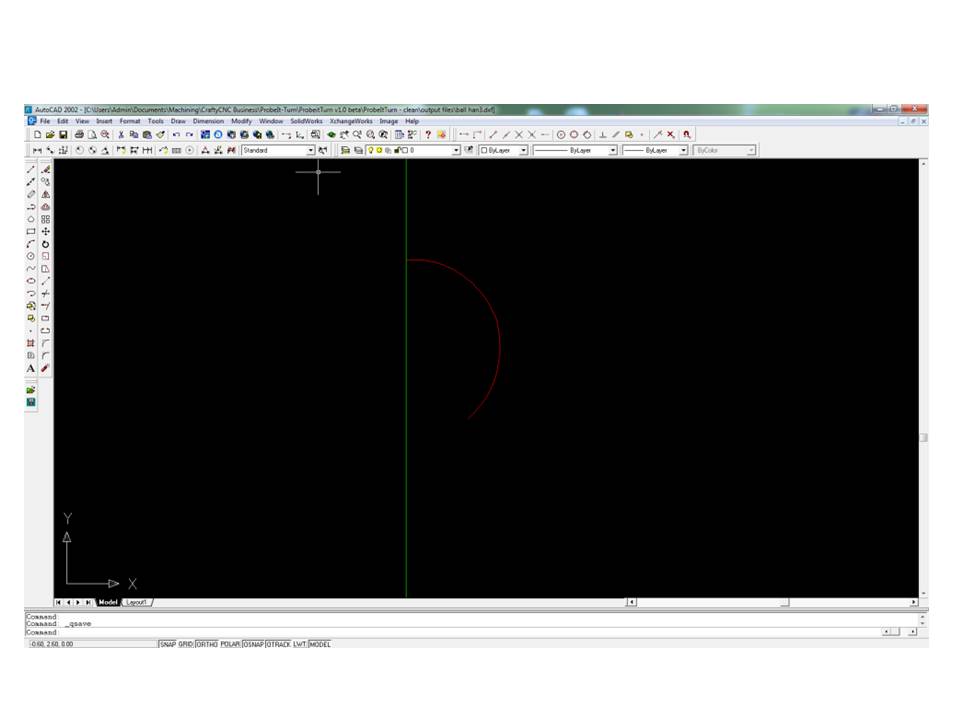The height and width of the screenshot is (720, 960).
Task: Select the Copy Object tool
Action: (x=45, y=182)
